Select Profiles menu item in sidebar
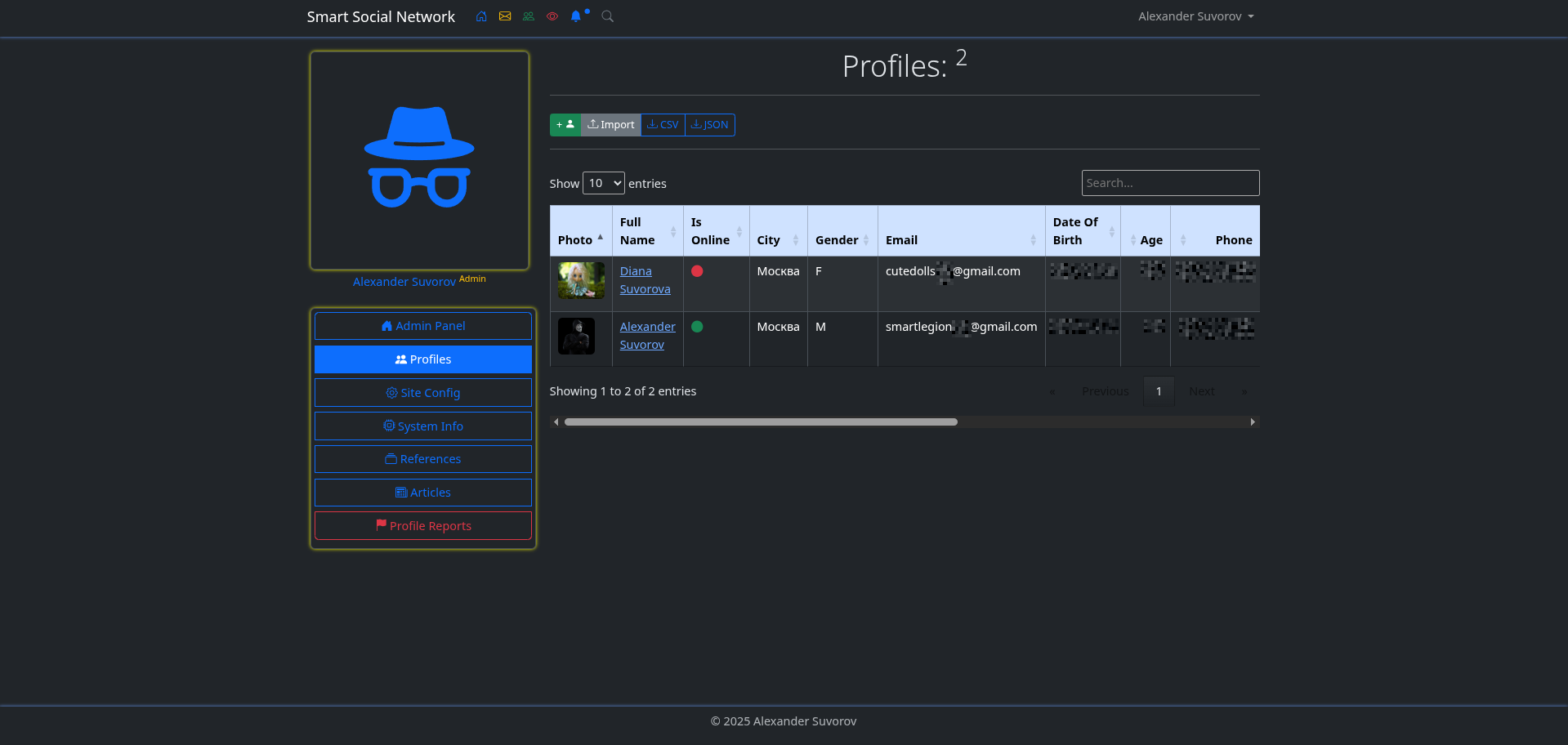The width and height of the screenshot is (1568, 745). pyautogui.click(x=423, y=359)
